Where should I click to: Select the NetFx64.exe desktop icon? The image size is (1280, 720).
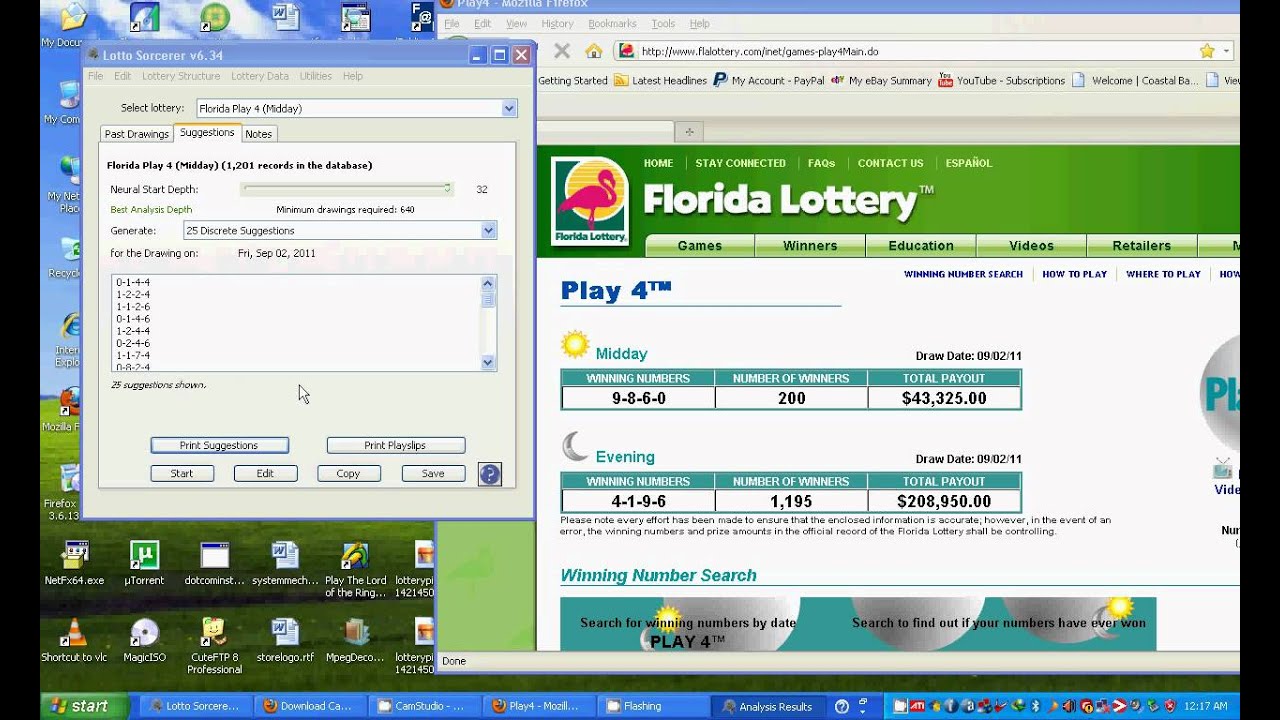pos(74,563)
